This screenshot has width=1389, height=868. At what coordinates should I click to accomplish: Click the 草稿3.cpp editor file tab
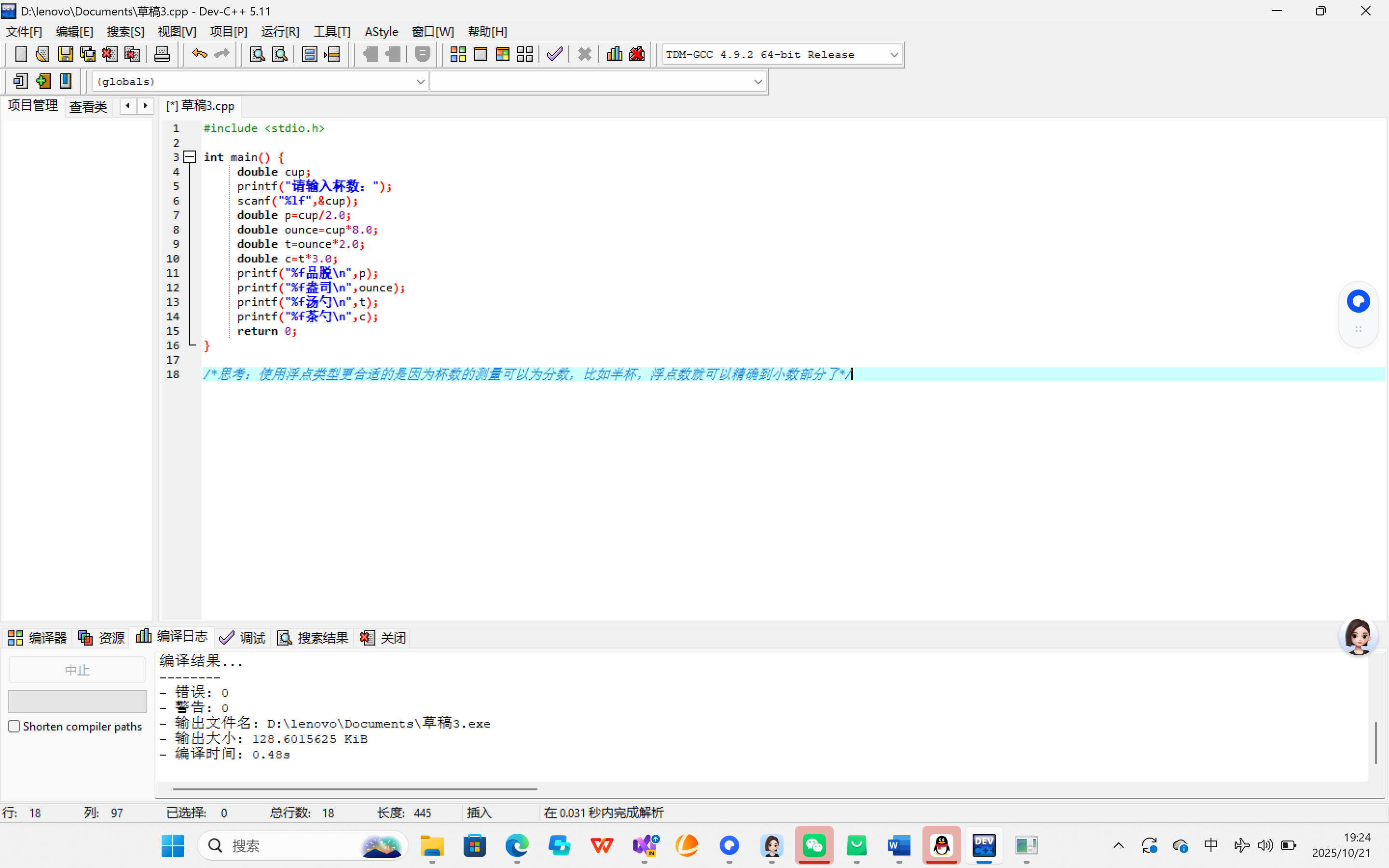pyautogui.click(x=201, y=106)
